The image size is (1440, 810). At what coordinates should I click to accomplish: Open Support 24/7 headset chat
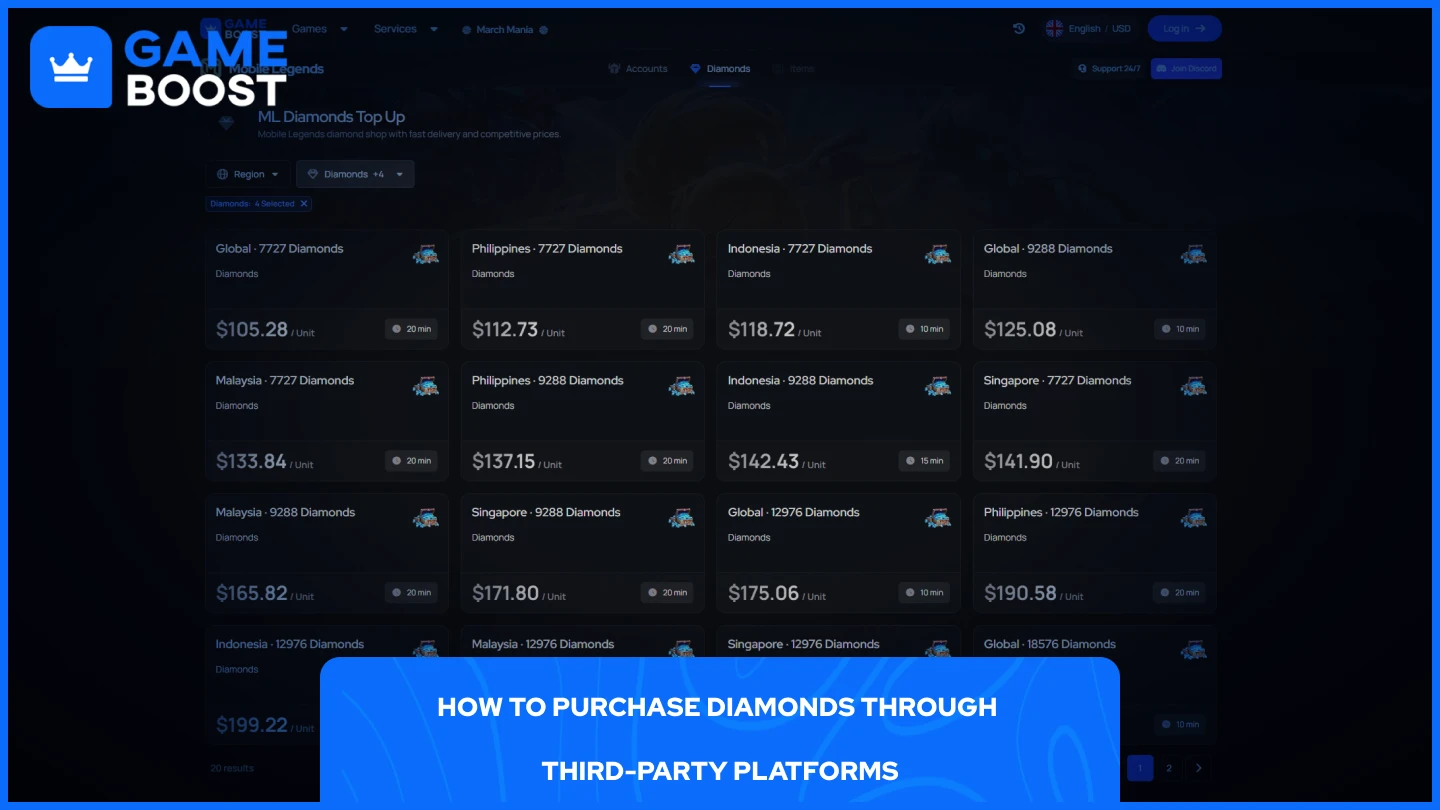tap(1082, 68)
